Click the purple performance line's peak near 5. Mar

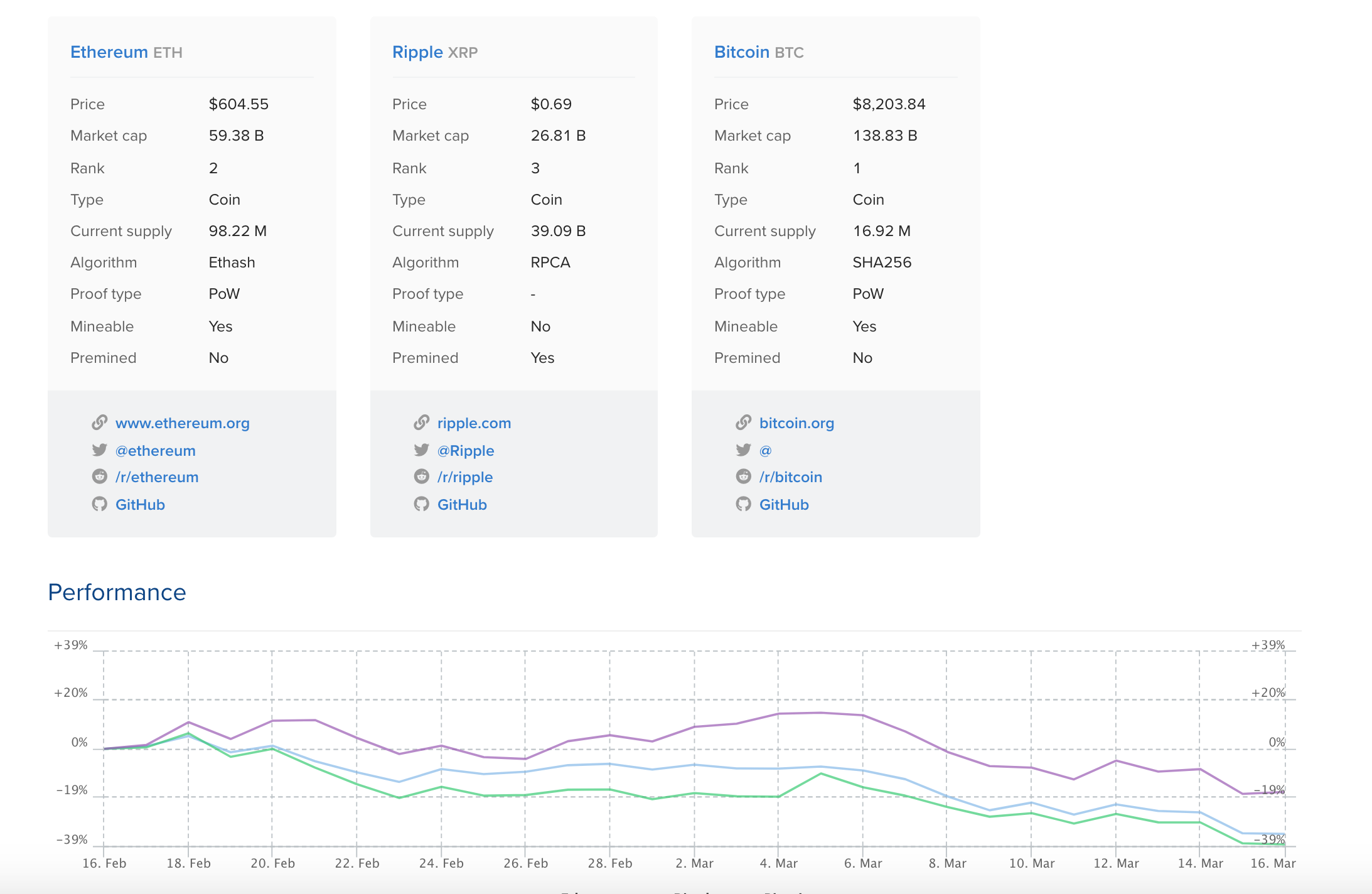click(820, 713)
